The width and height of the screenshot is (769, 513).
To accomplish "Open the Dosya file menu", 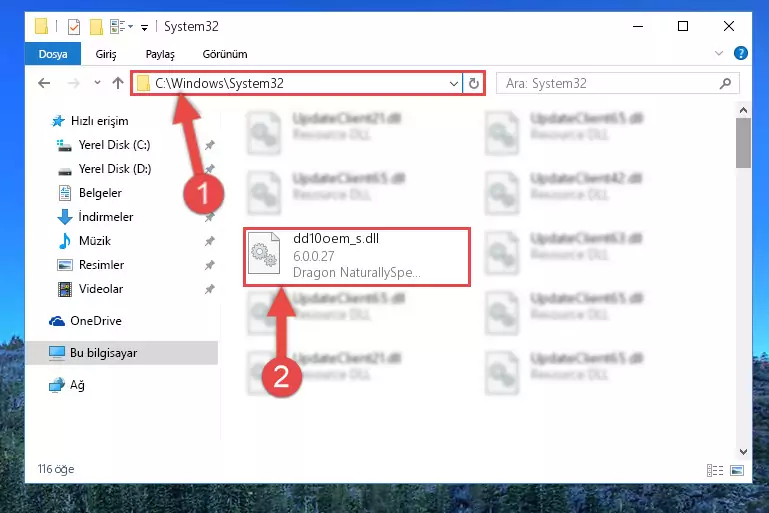I will [x=53, y=54].
